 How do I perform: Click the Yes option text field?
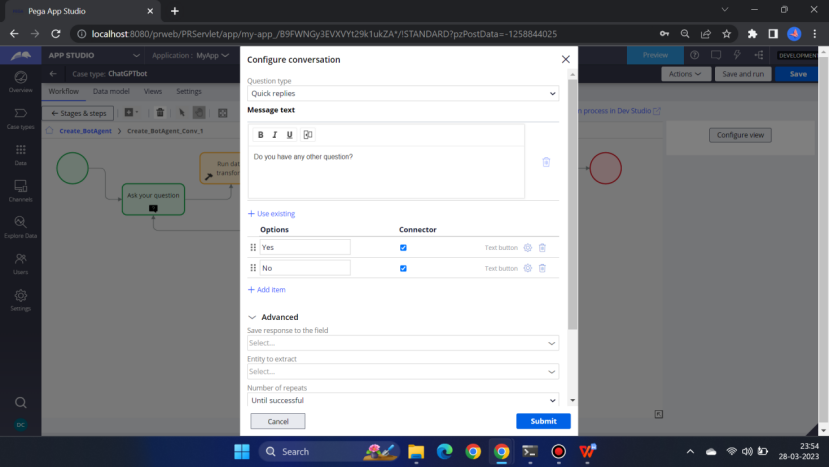[305, 247]
